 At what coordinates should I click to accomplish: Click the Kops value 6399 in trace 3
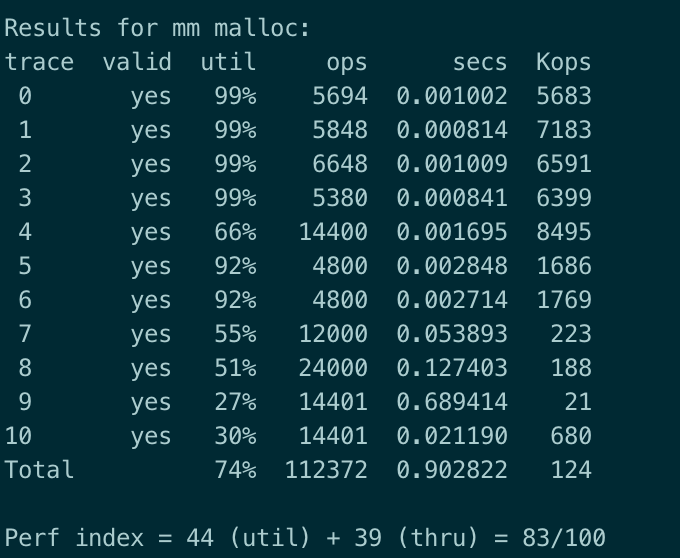[x=564, y=198]
